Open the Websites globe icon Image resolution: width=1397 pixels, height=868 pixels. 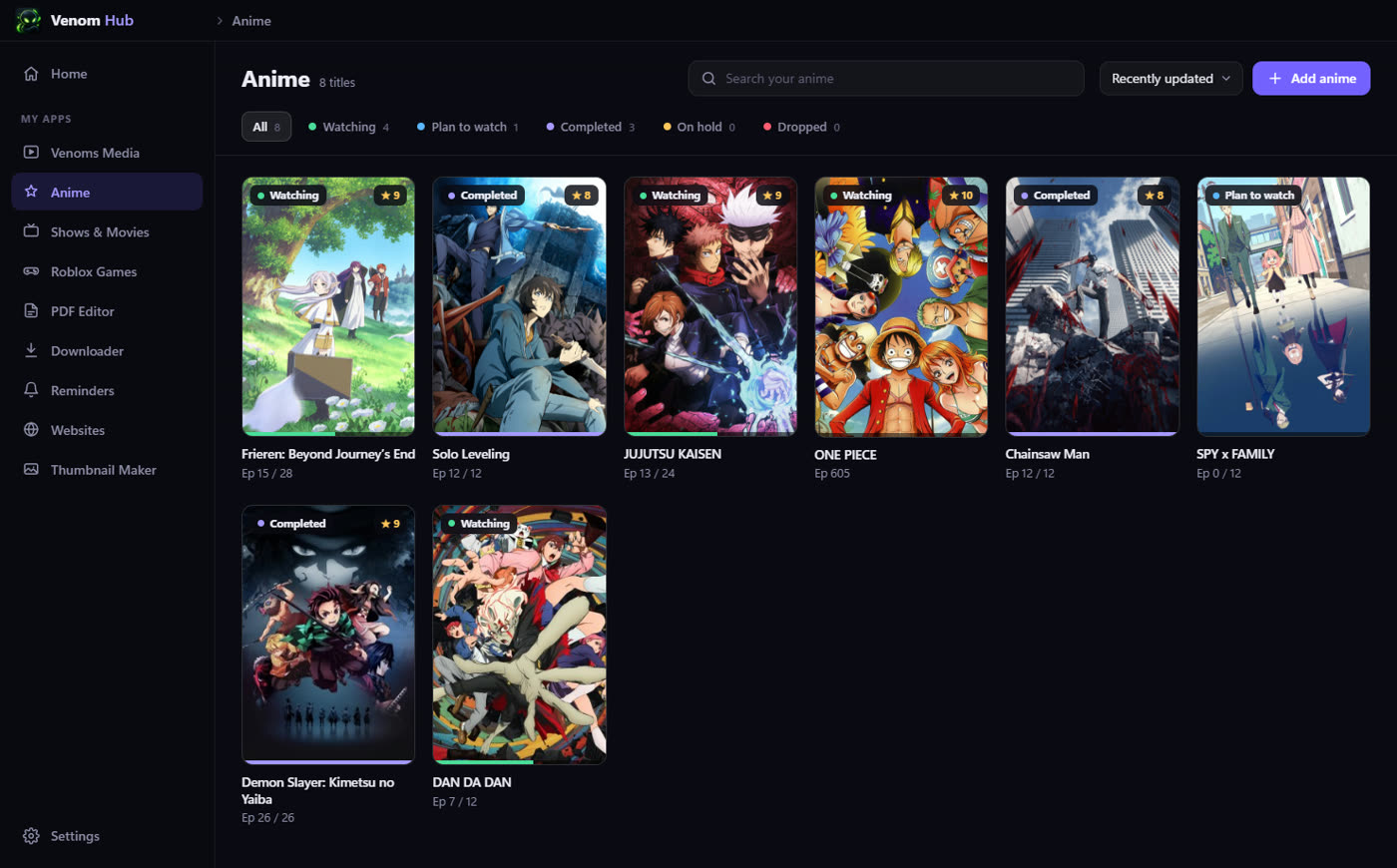tap(31, 430)
